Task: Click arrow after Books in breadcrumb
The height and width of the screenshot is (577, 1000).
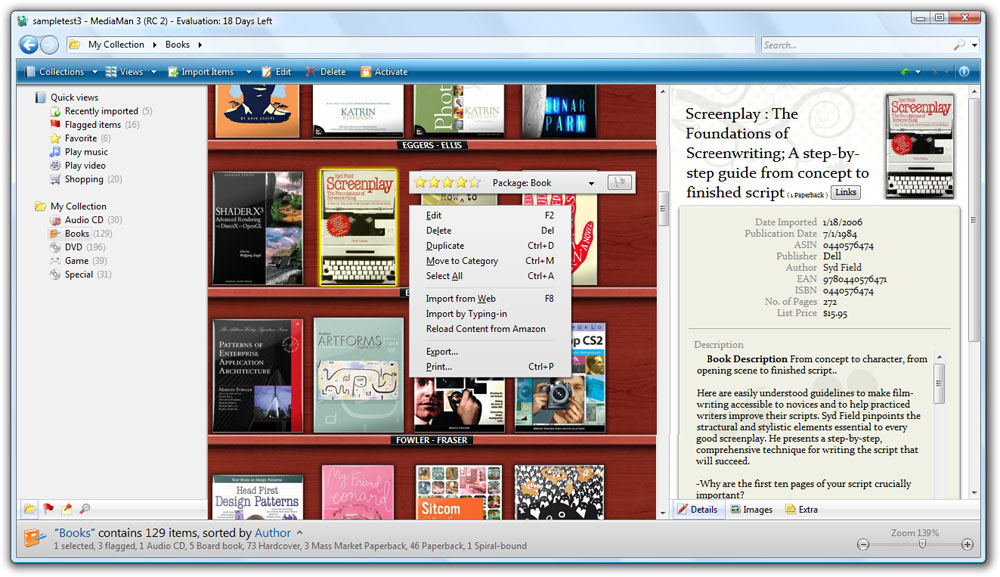Action: pyautogui.click(x=200, y=45)
